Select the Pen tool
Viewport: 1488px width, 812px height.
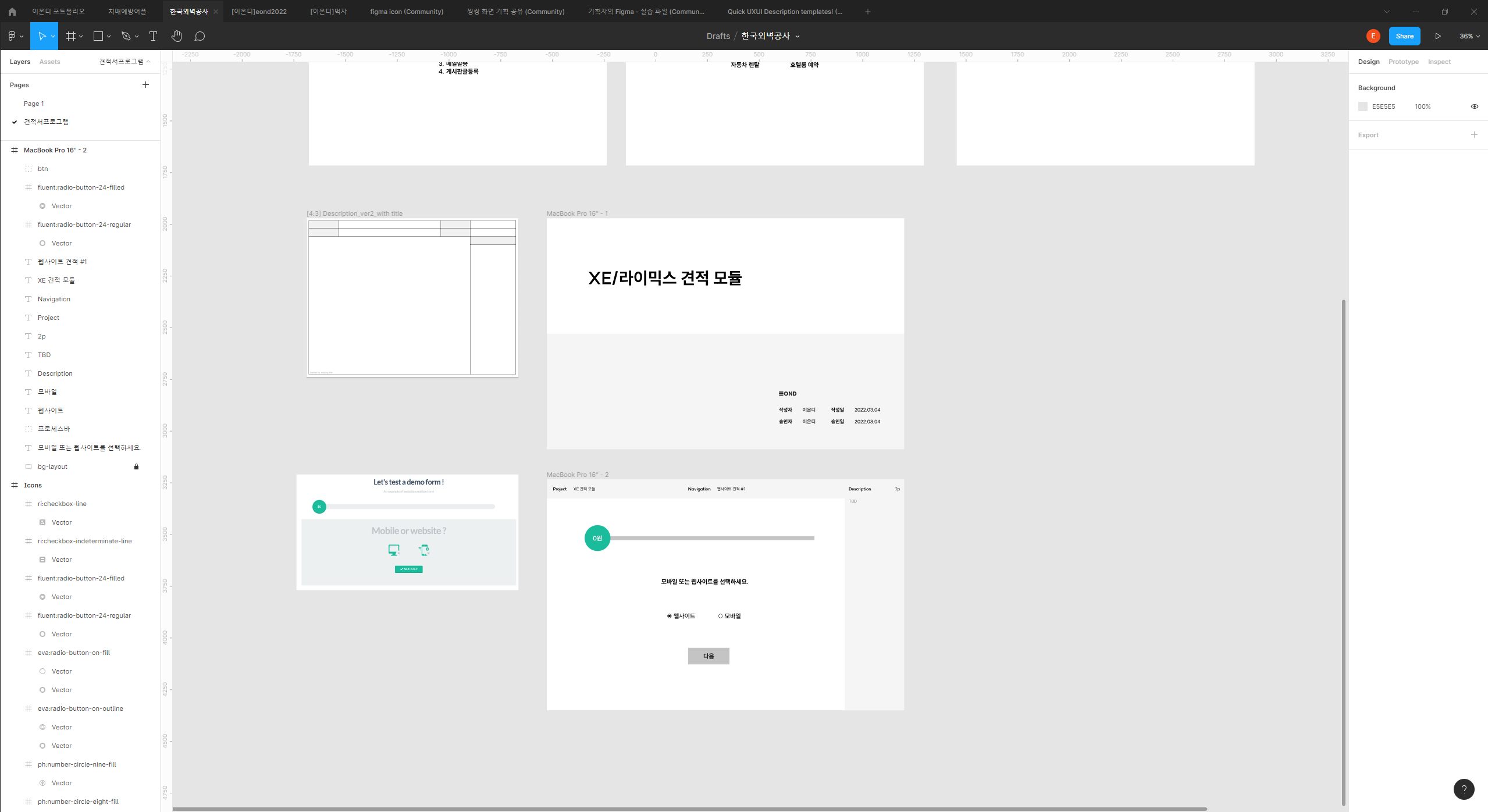tap(126, 36)
